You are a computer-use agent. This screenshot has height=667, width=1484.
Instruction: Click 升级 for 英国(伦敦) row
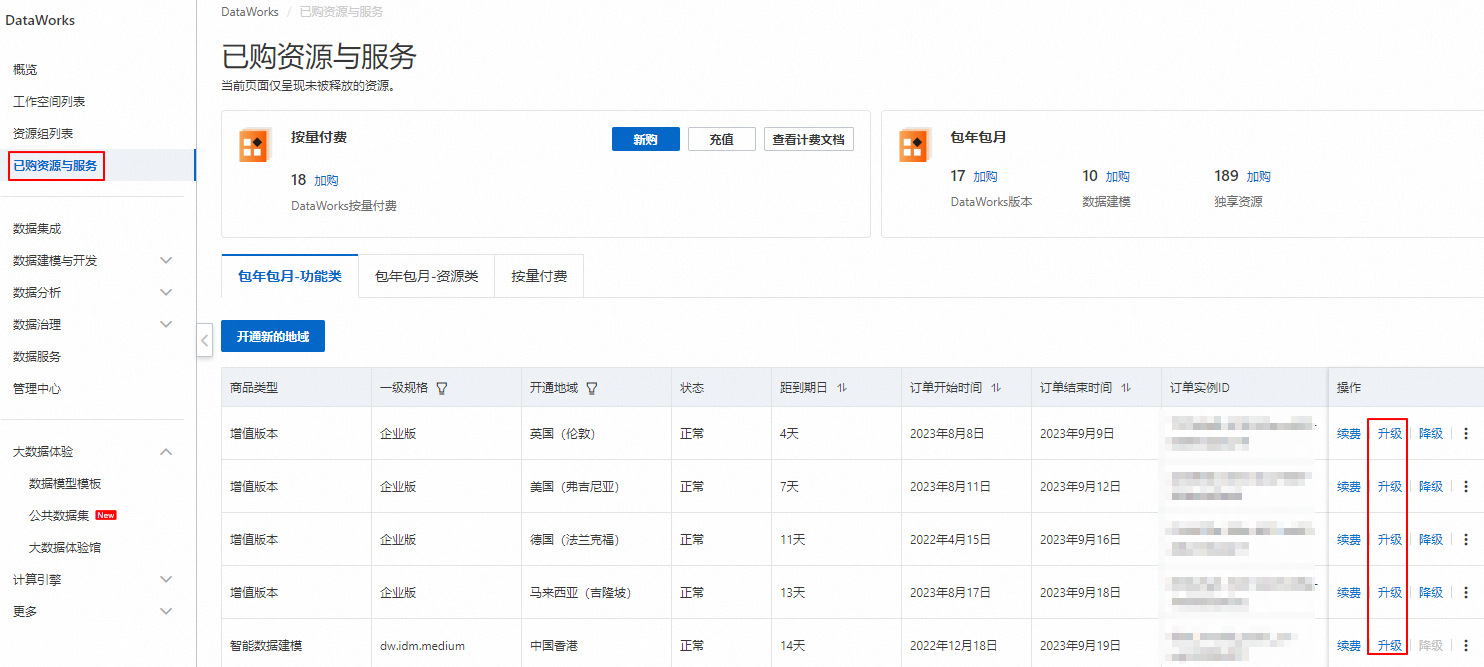(x=1390, y=433)
